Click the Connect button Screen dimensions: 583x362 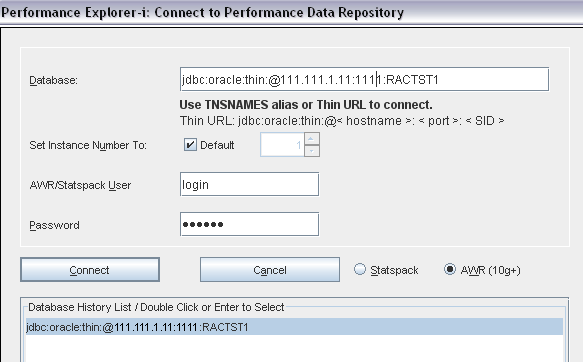click(90, 269)
